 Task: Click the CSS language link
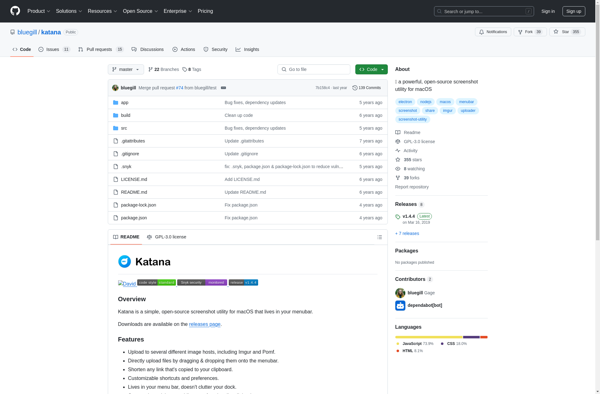(x=453, y=344)
